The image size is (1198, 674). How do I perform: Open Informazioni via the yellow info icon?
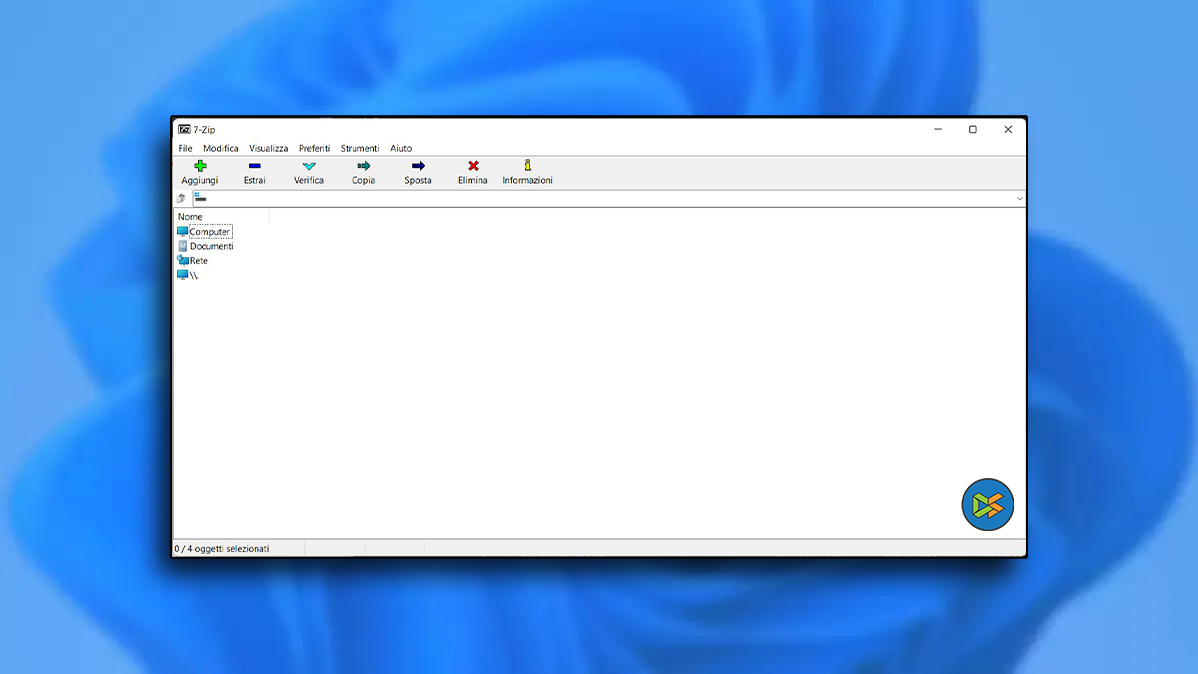527,166
